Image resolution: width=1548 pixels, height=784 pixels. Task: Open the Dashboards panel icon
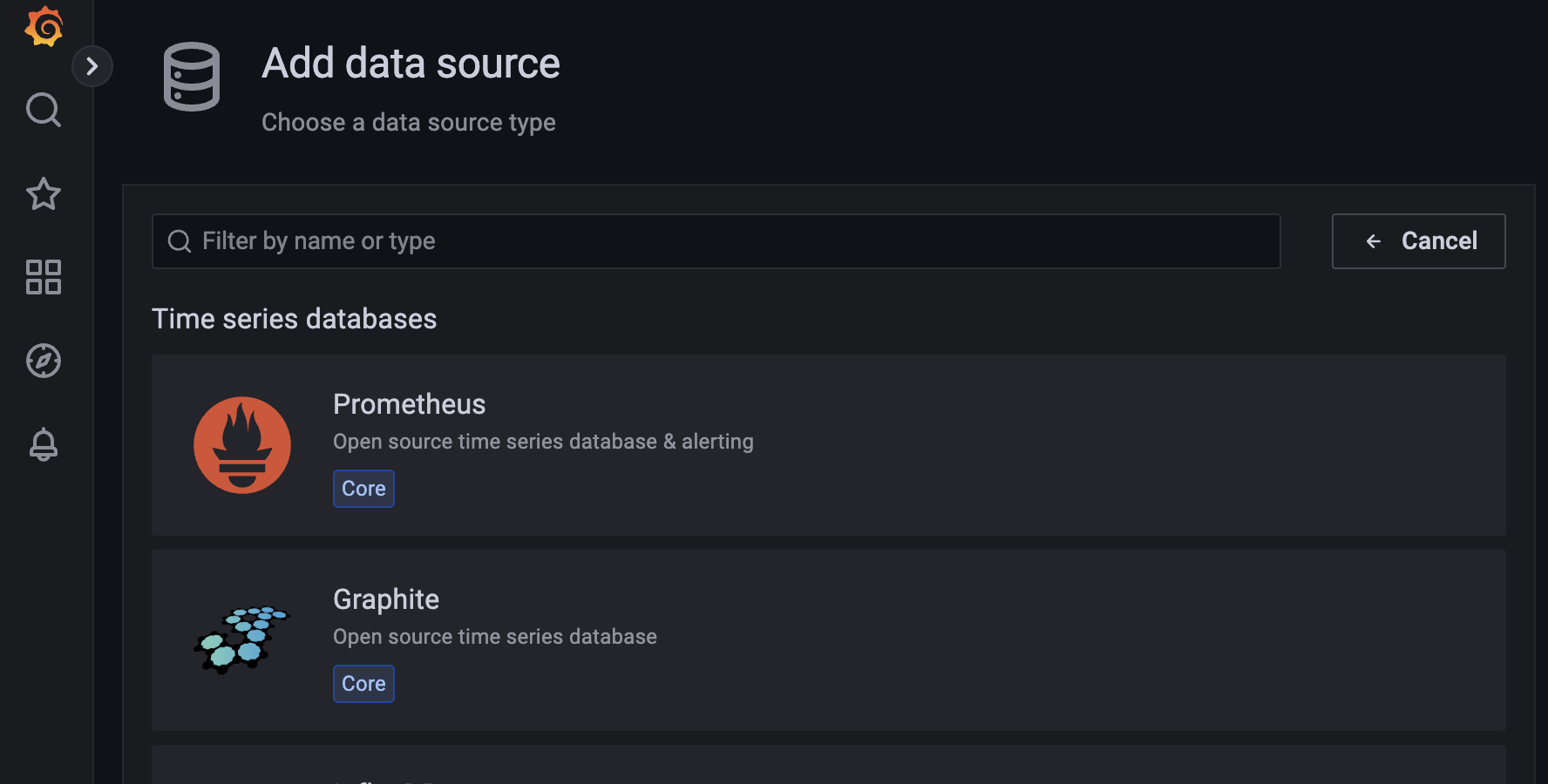(x=43, y=277)
